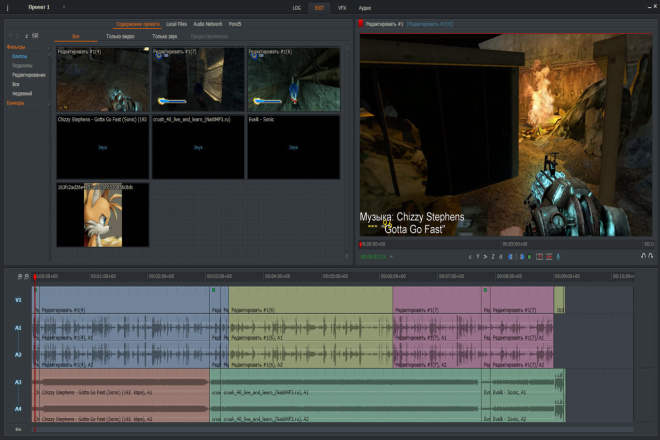
Task: Switch to the EDIT workspace tab
Action: coord(319,8)
